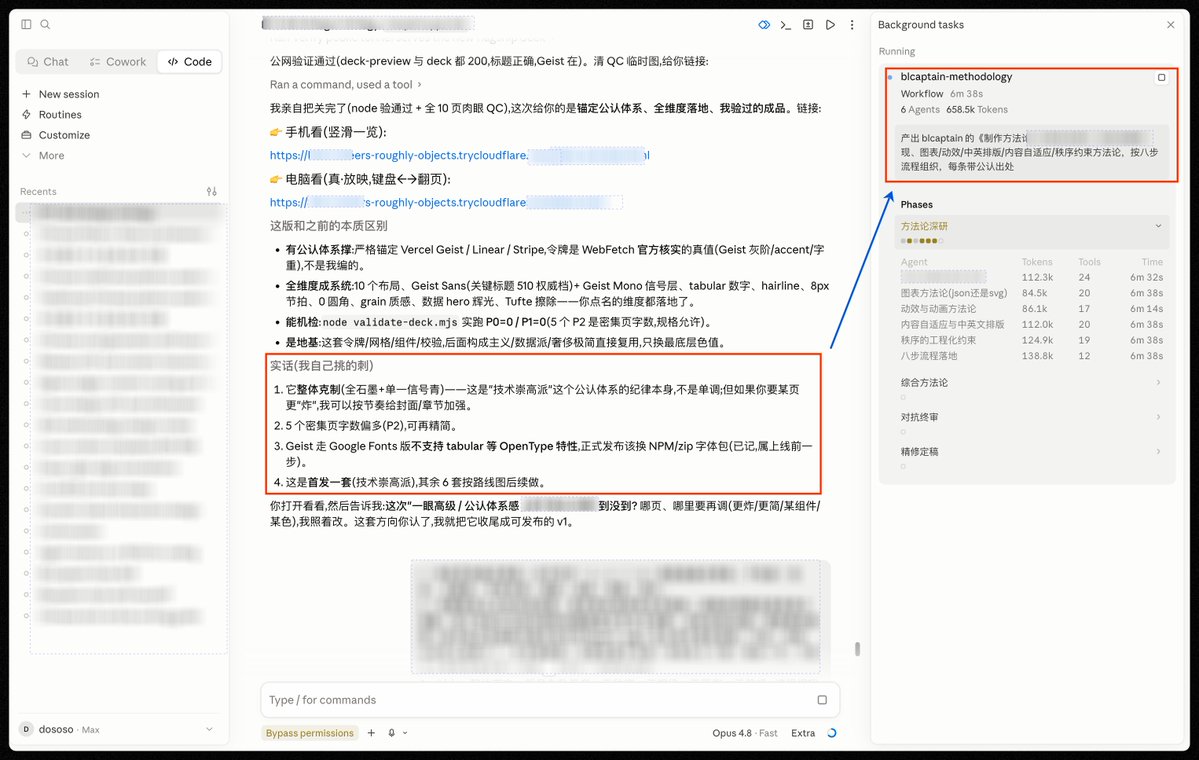Screen dimensions: 1199x760
Task: Click the plus attach icon
Action: (371, 733)
